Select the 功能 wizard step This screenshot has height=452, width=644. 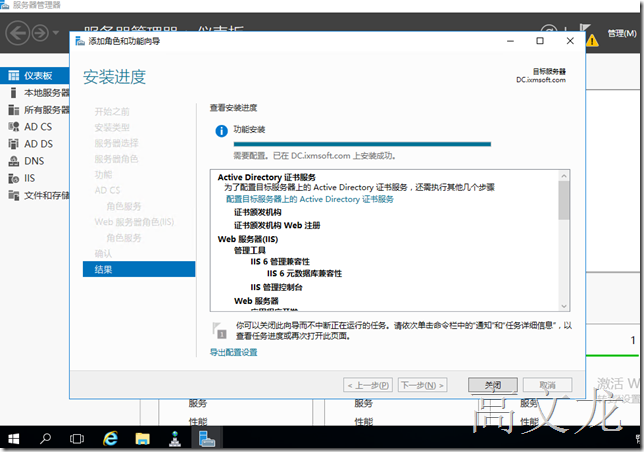(x=103, y=174)
